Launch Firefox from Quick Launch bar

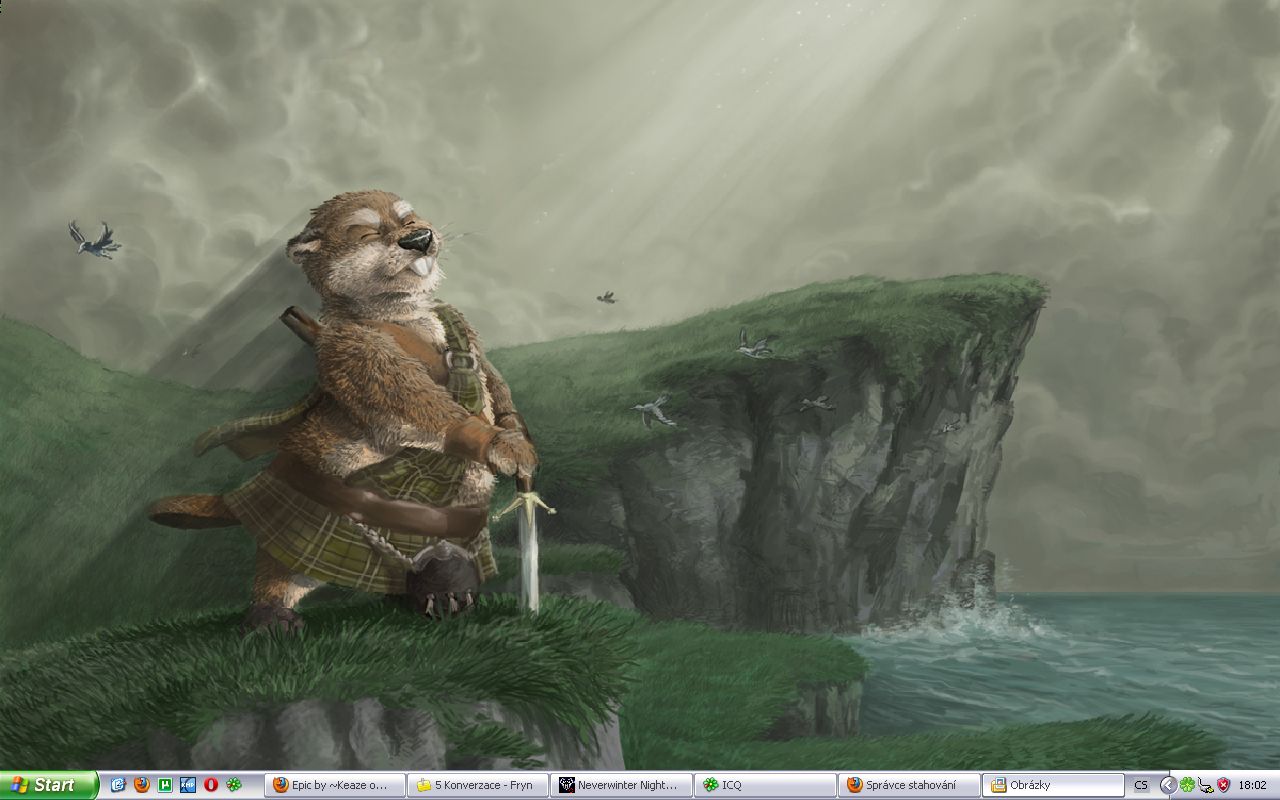pyautogui.click(x=141, y=785)
